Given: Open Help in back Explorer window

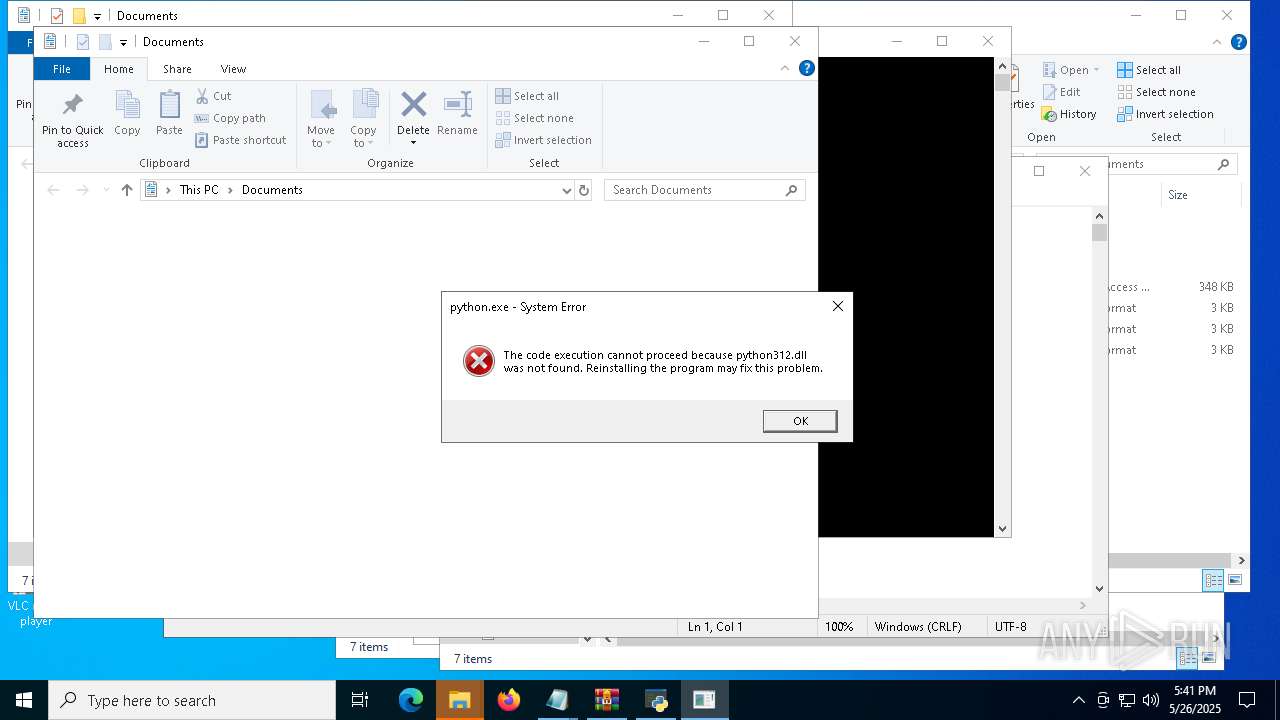Looking at the screenshot, I should 1239,42.
